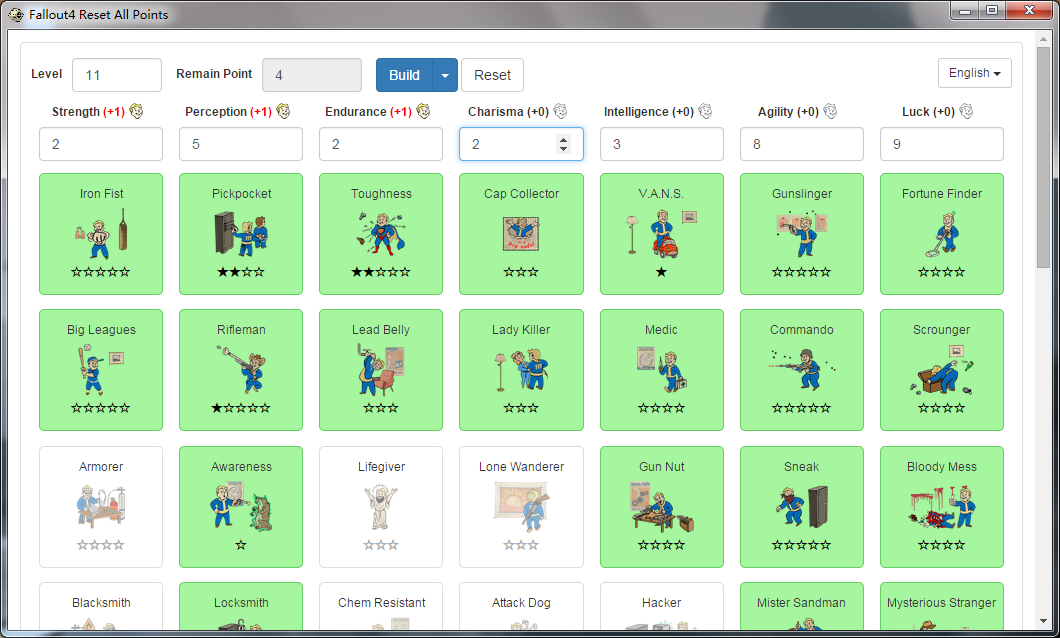This screenshot has height=638, width=1060.
Task: Select the Gunslinger perk card
Action: [802, 234]
